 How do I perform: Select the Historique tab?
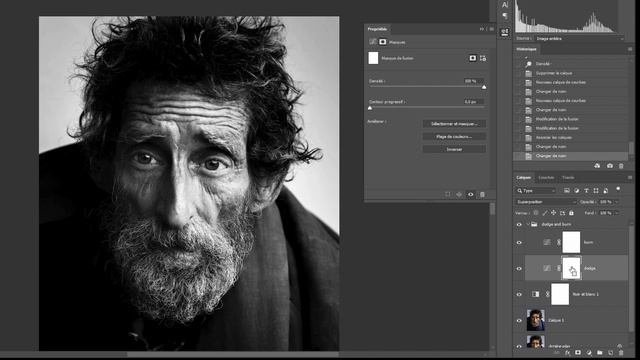pyautogui.click(x=526, y=49)
